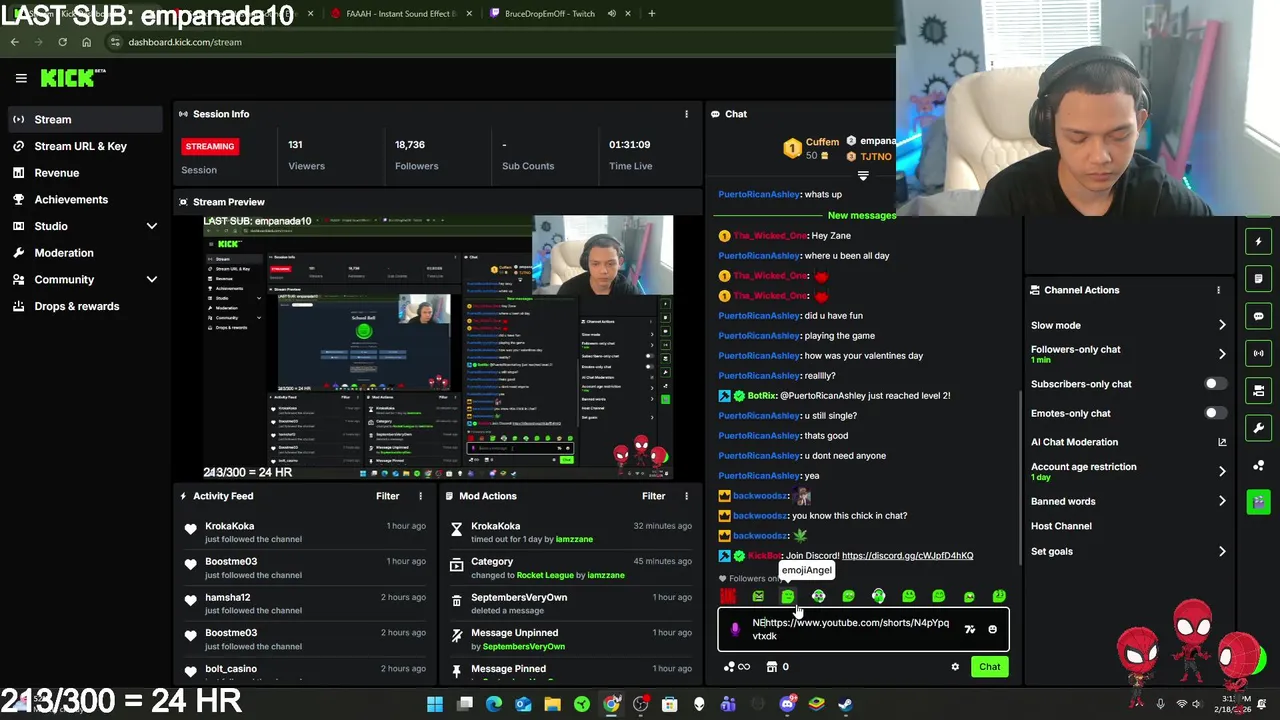Open the Discord invite link in chat

pyautogui.click(x=907, y=556)
